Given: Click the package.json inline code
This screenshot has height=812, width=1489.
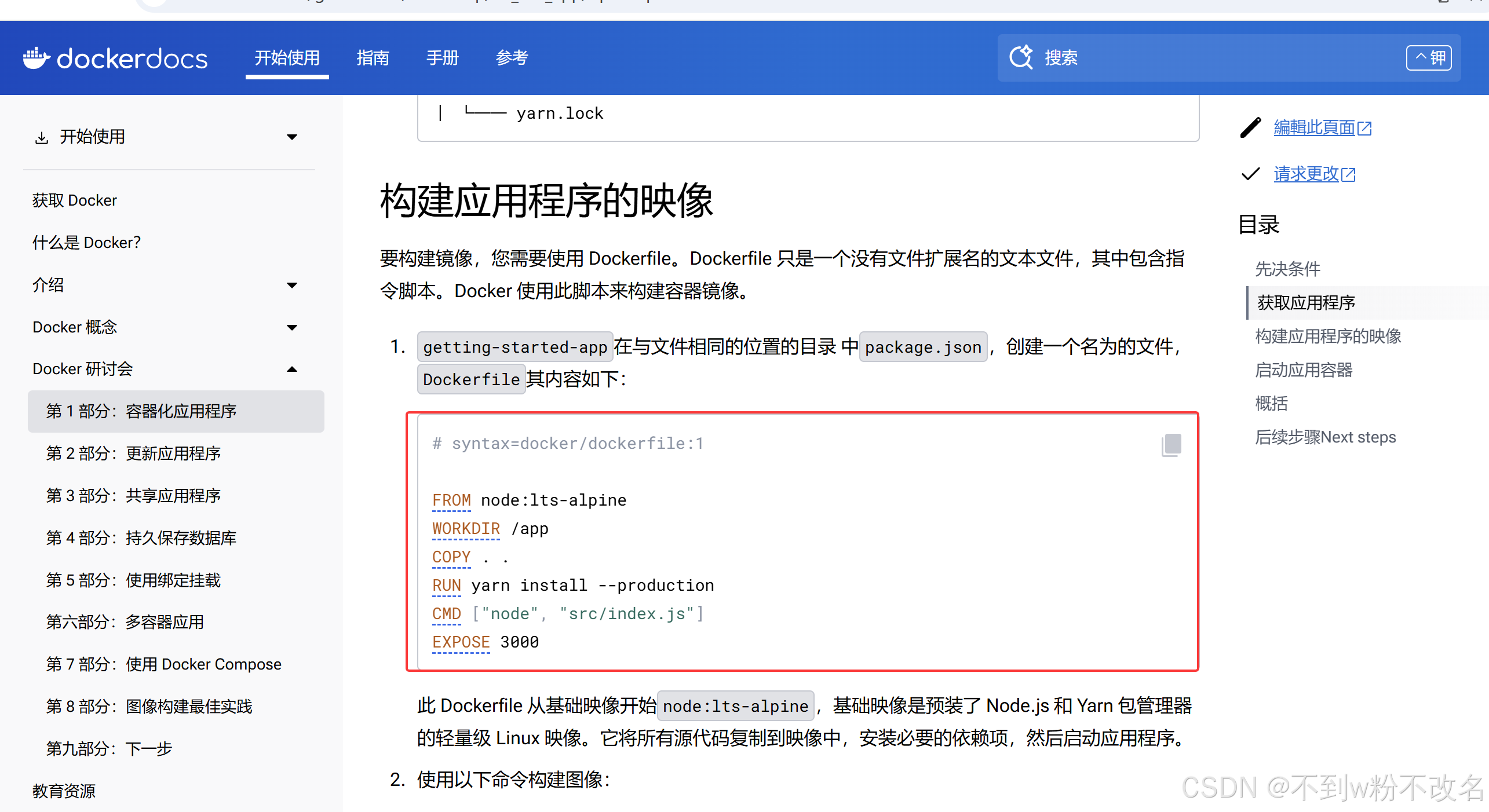Looking at the screenshot, I should pyautogui.click(x=923, y=347).
